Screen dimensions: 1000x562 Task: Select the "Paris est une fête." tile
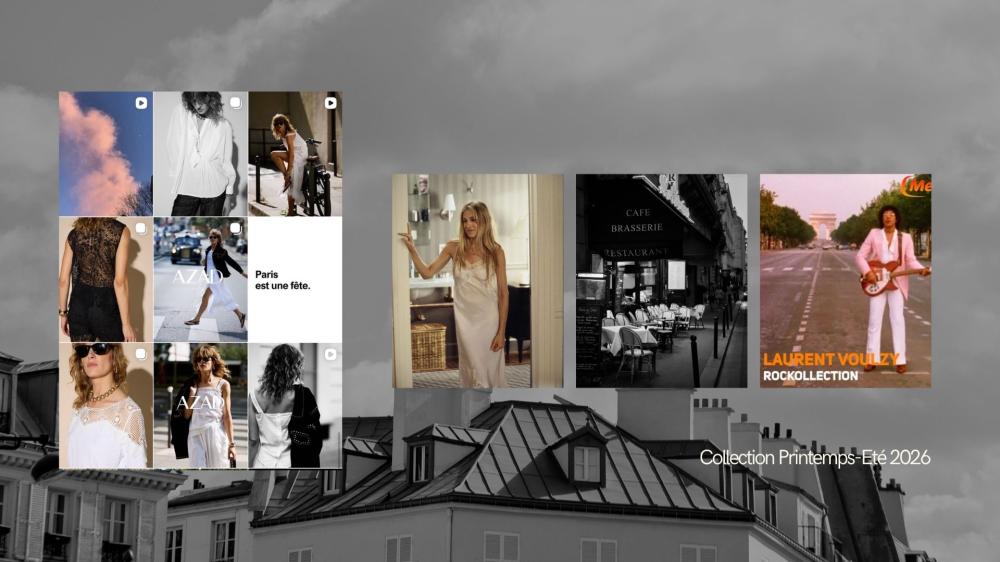tap(295, 280)
